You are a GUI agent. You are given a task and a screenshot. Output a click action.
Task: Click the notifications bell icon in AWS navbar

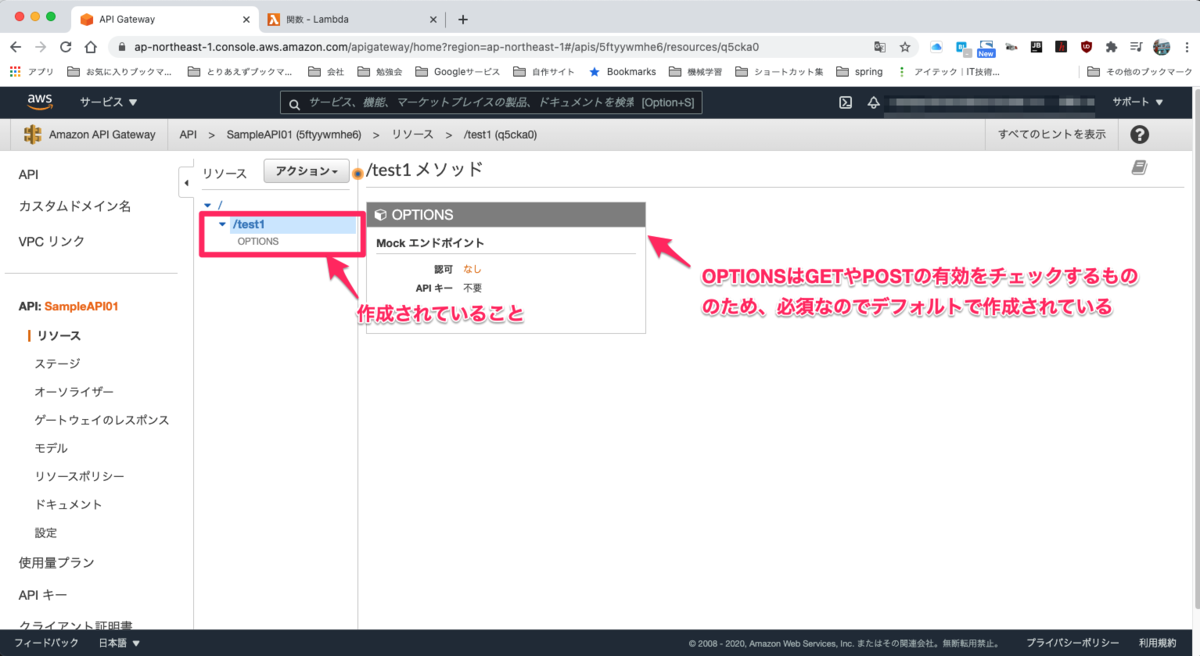coord(873,101)
